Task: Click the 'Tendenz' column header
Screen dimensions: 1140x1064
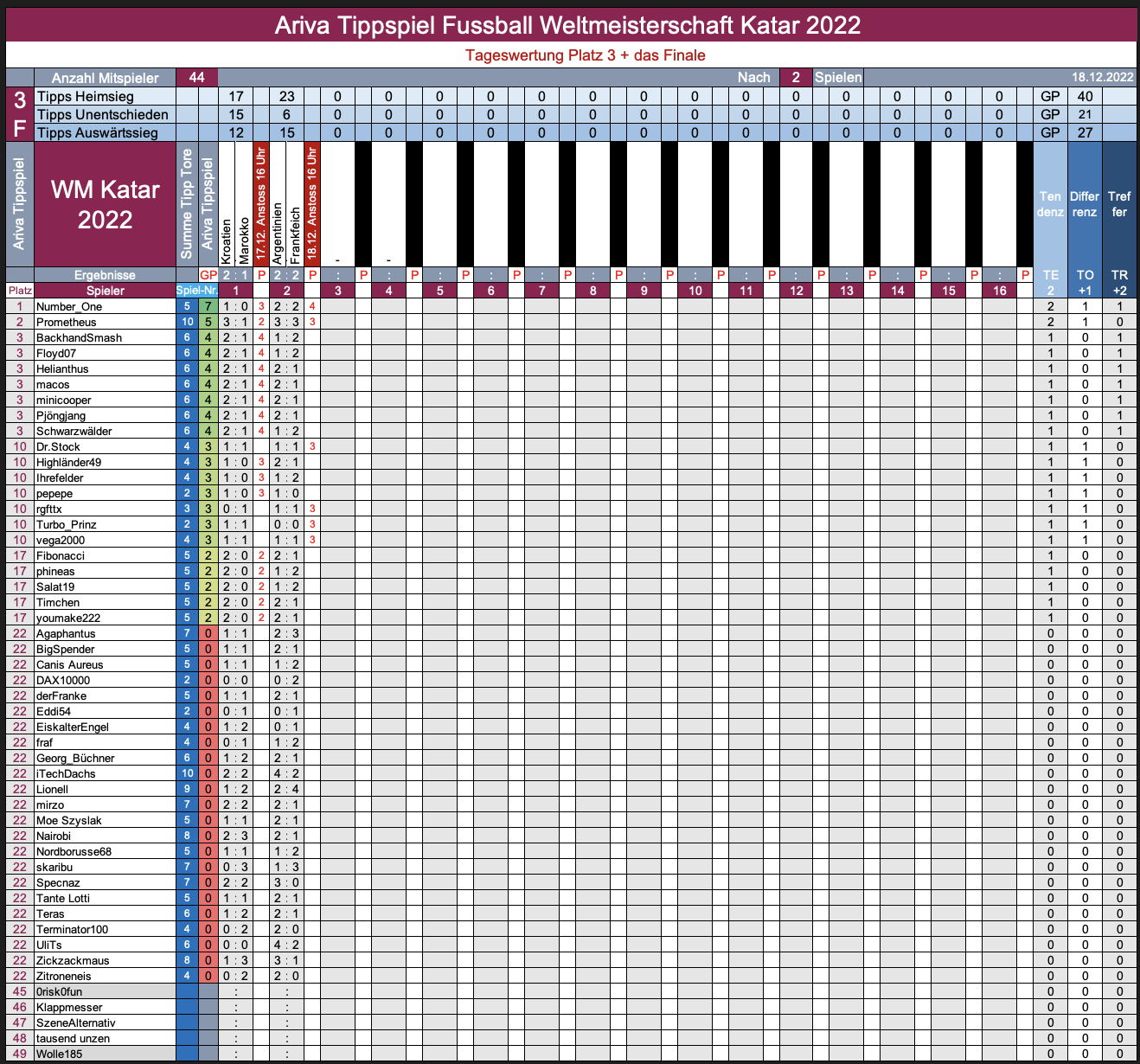Action: [1050, 204]
